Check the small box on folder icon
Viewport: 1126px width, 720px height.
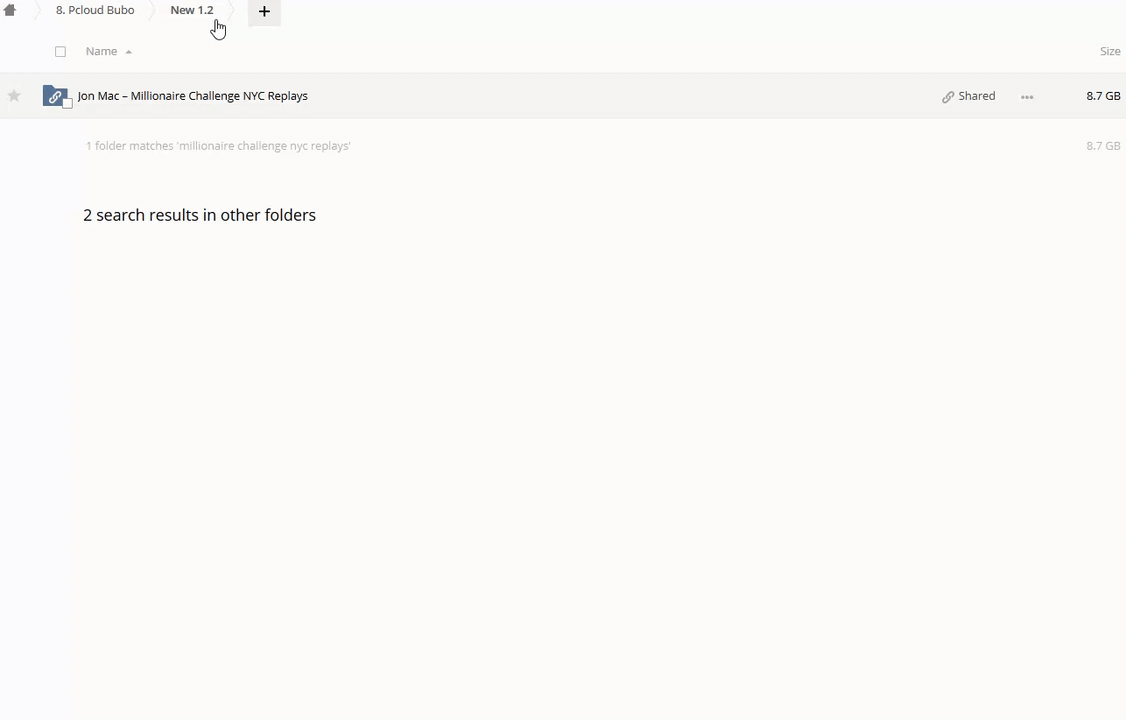[68, 103]
